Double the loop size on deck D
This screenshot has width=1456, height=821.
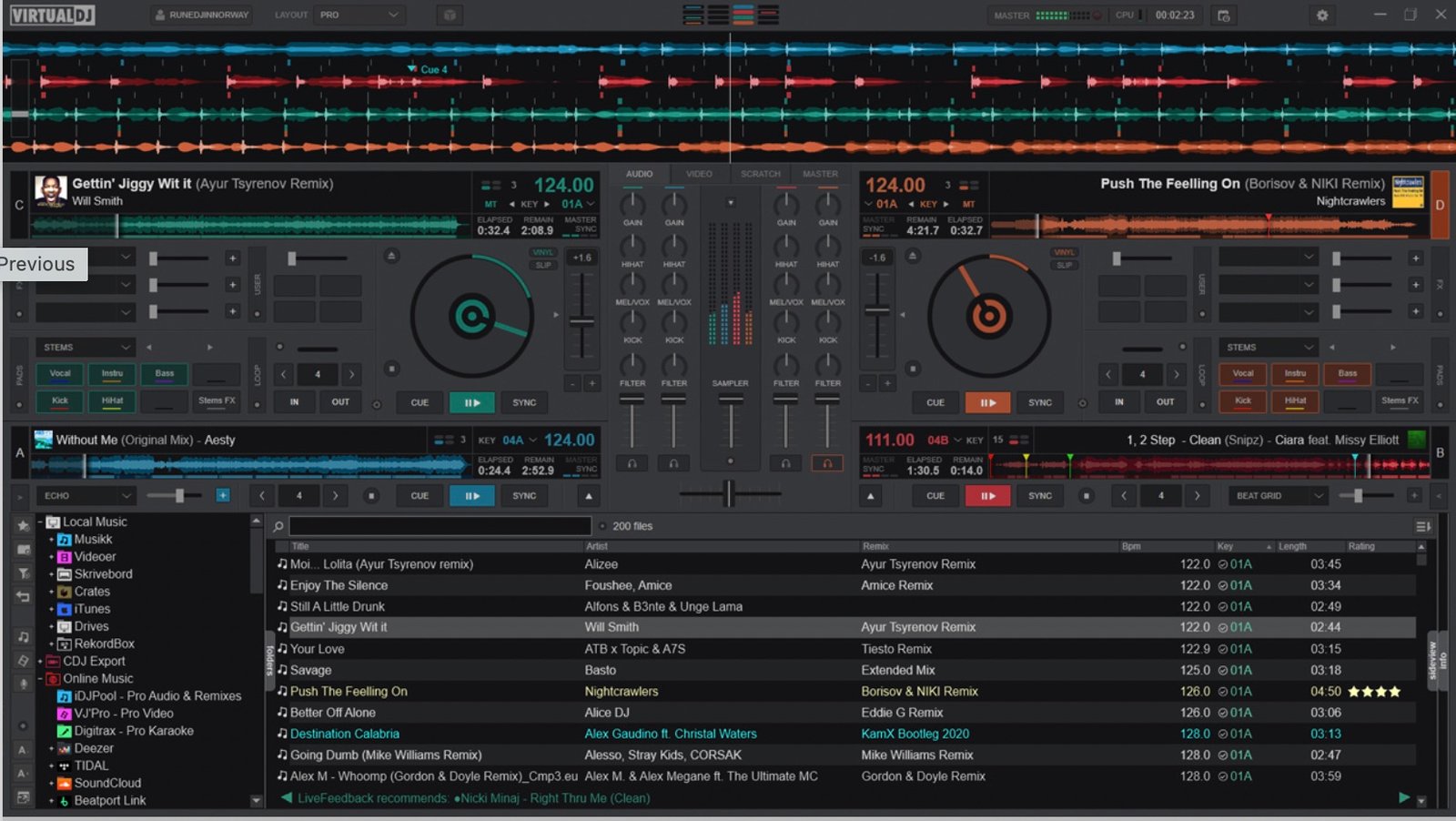click(x=1177, y=374)
